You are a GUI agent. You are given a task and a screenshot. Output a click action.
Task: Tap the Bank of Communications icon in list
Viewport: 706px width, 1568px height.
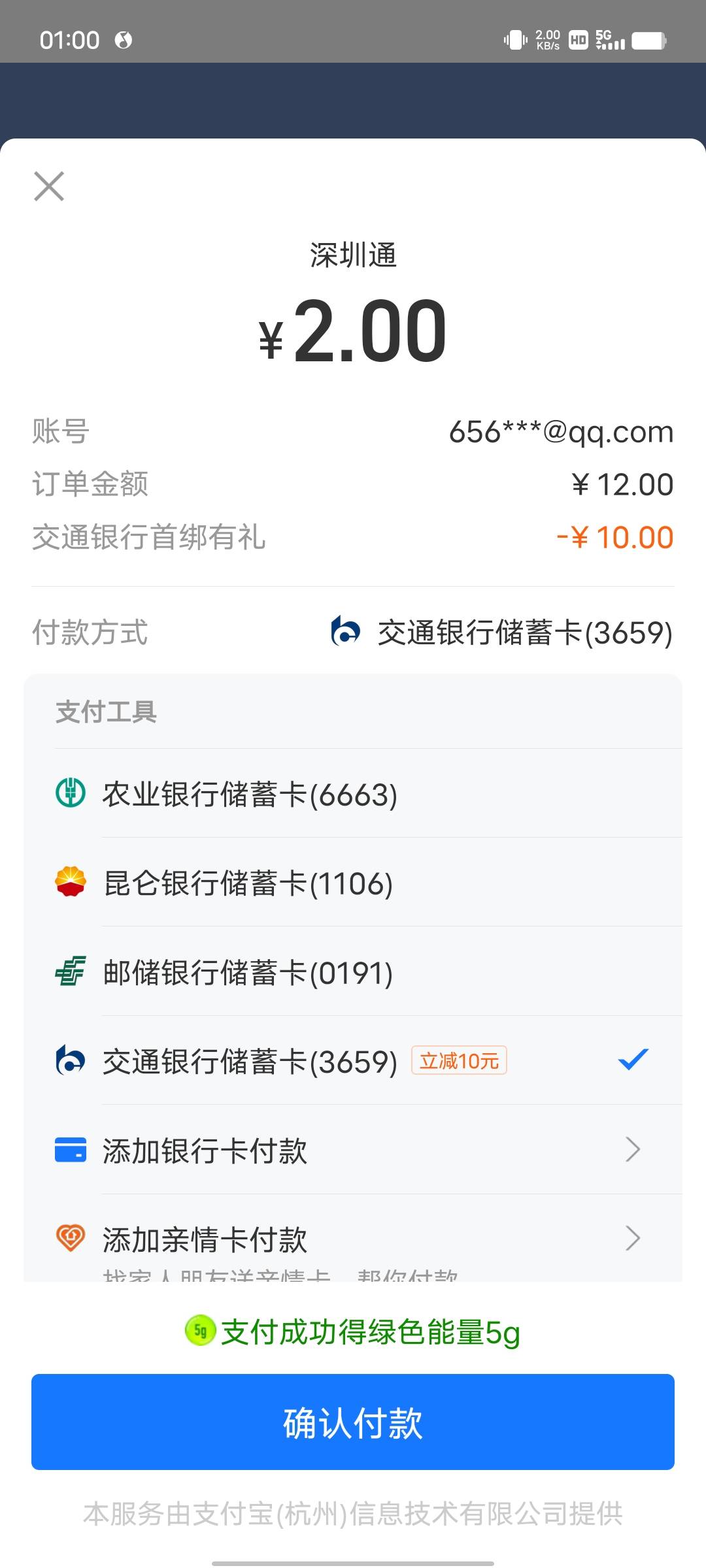click(x=70, y=1060)
